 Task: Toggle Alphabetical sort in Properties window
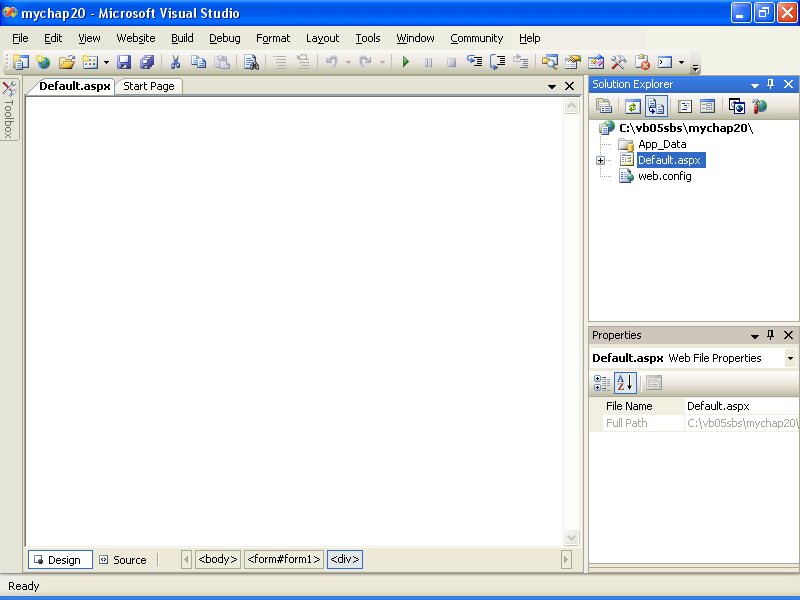[625, 382]
